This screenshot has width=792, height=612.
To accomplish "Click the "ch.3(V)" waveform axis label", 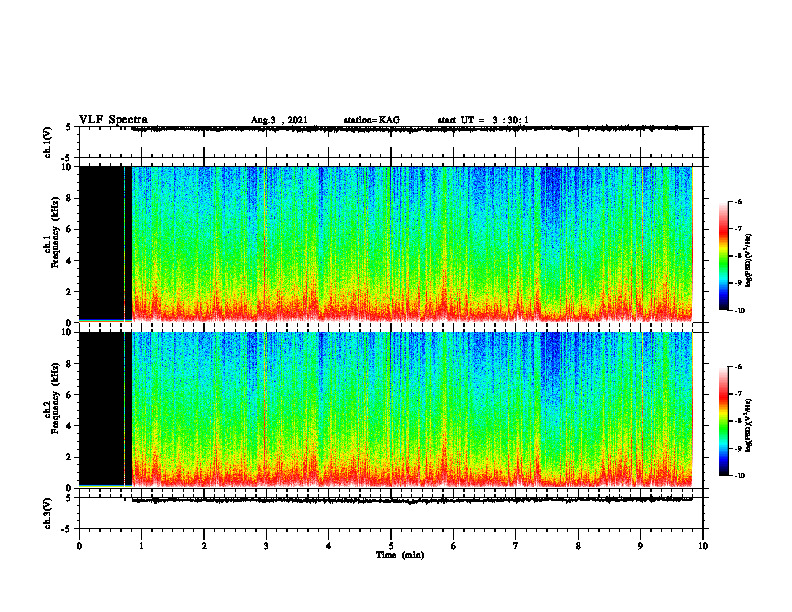I will coord(48,513).
